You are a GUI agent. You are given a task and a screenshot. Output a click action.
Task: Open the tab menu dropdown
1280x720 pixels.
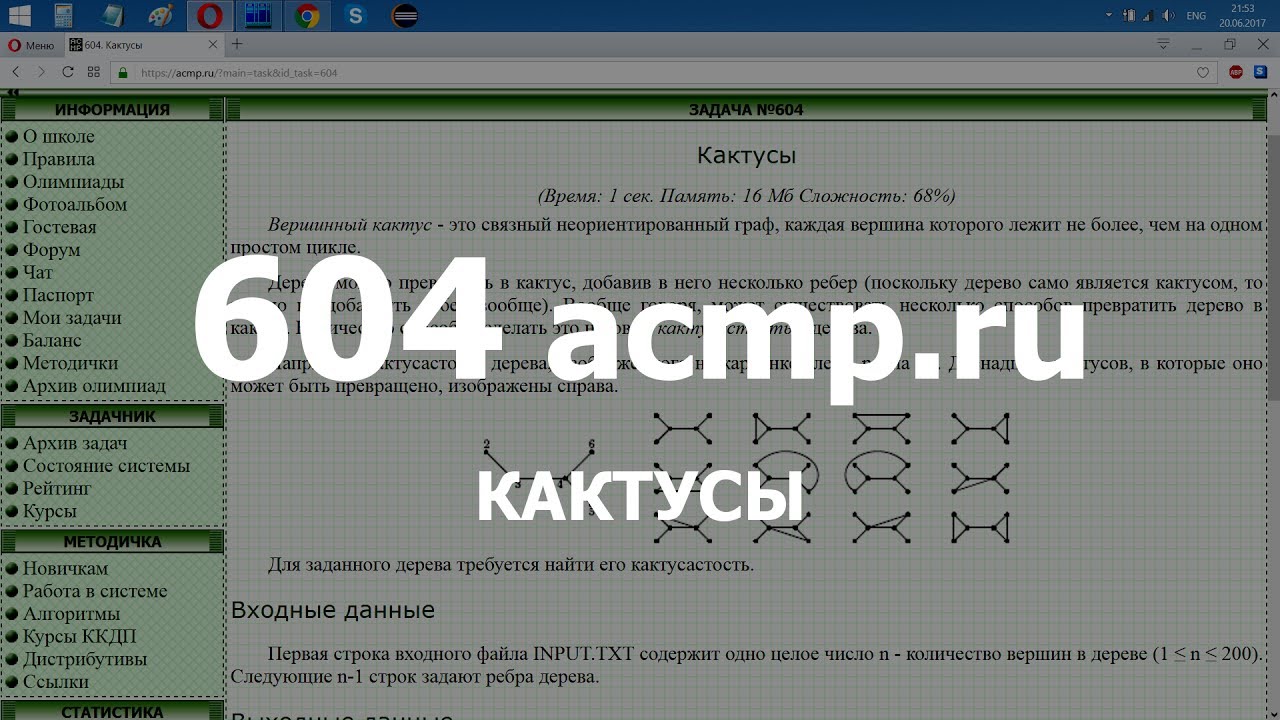1163,45
